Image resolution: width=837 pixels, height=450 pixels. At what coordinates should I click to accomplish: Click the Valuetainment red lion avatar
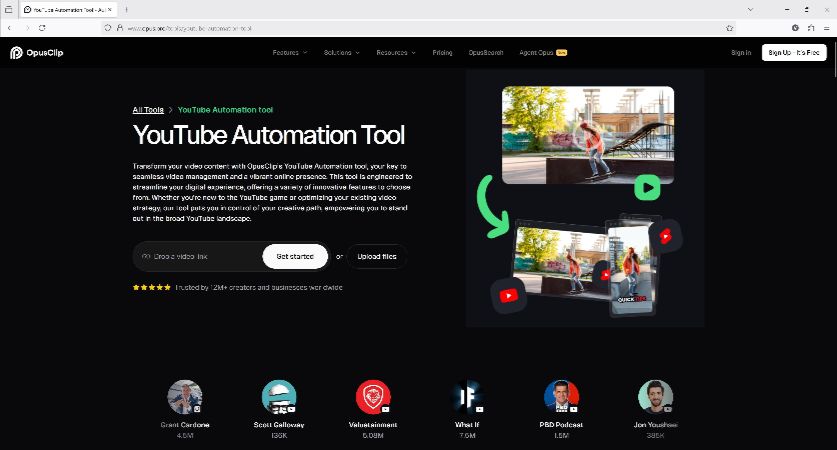coord(373,397)
